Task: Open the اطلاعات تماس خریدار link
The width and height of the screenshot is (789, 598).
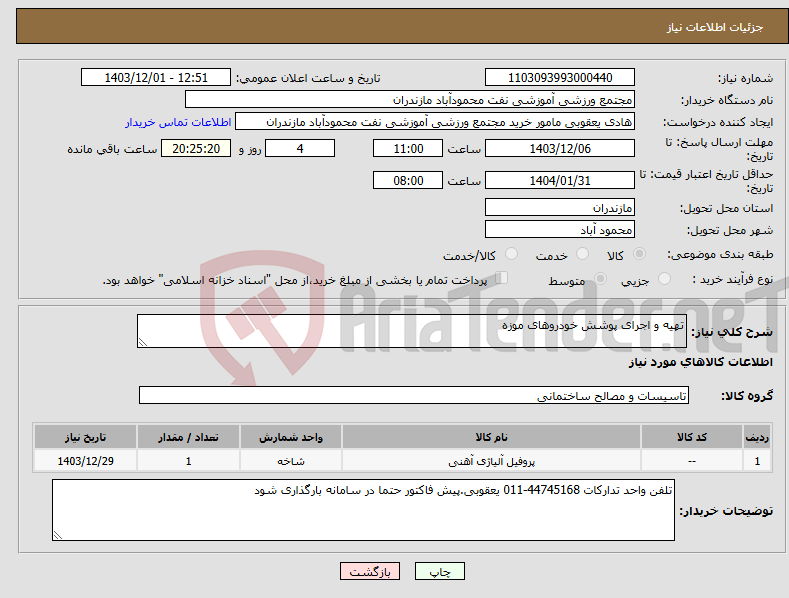Action: point(178,122)
